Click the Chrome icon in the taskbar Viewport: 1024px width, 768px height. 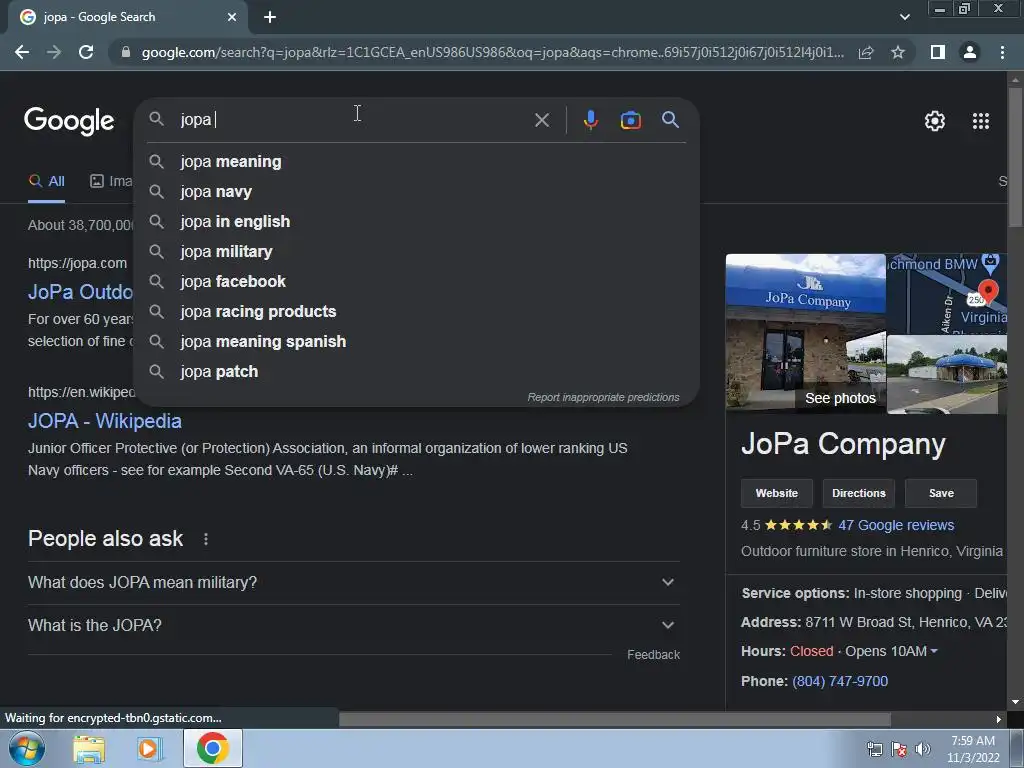(213, 748)
